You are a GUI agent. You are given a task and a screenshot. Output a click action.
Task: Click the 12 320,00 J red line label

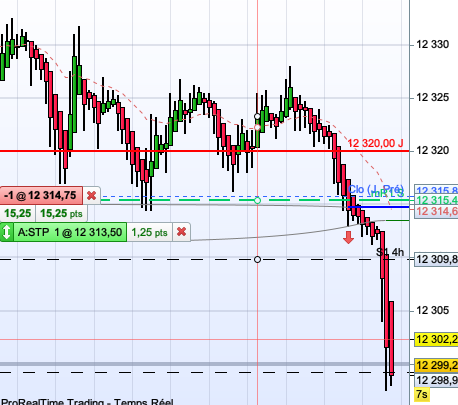(x=375, y=143)
